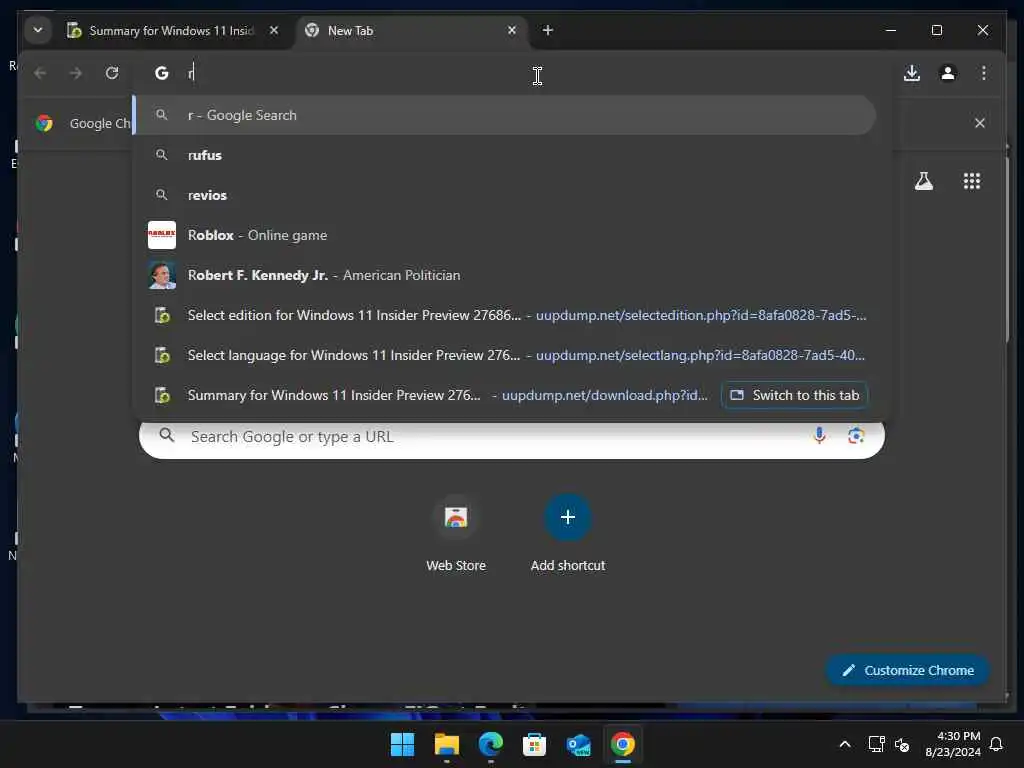Select the New Tab tab
The width and height of the screenshot is (1024, 768).
tap(410, 31)
